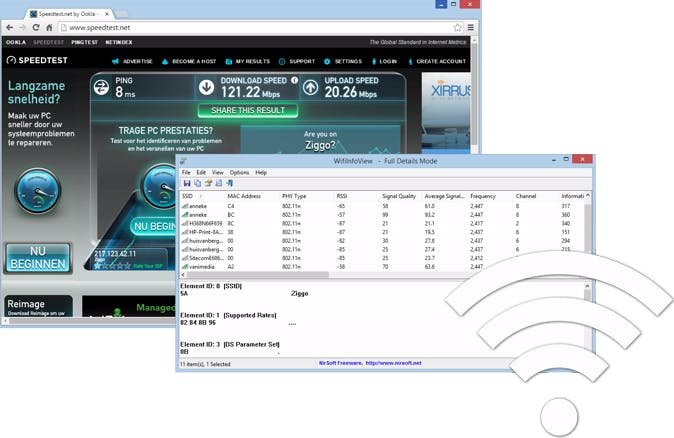Viewport: 674px width, 438px height.
Task: Click the large NU BEGINNEN button
Action: [38, 257]
